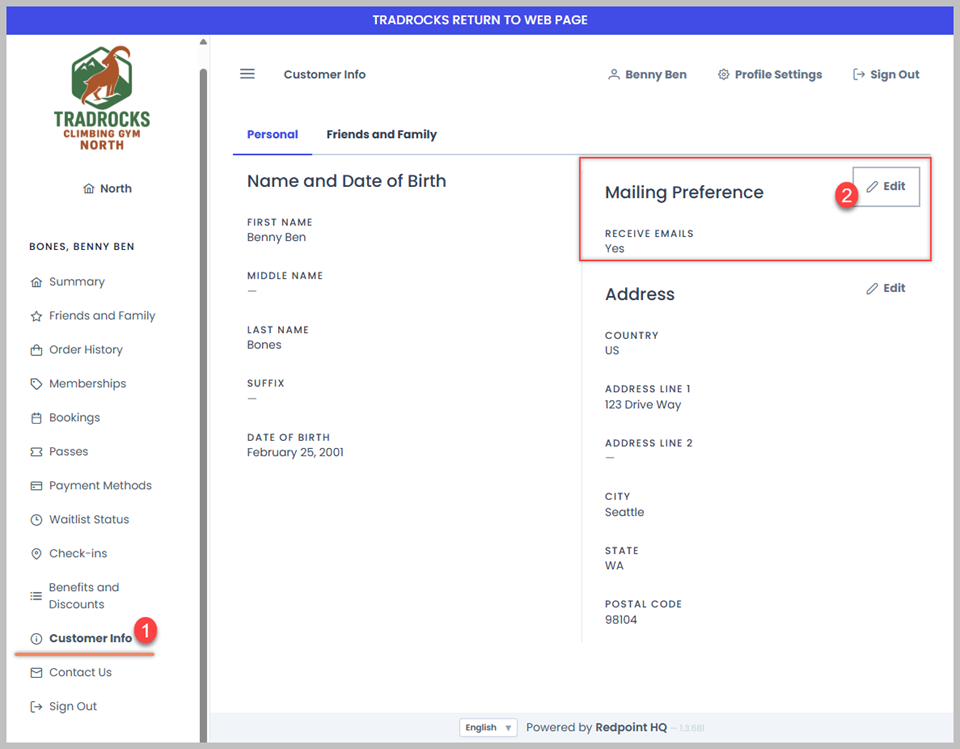Select Customer Info in sidebar
Viewport: 960px width, 749px height.
91,639
